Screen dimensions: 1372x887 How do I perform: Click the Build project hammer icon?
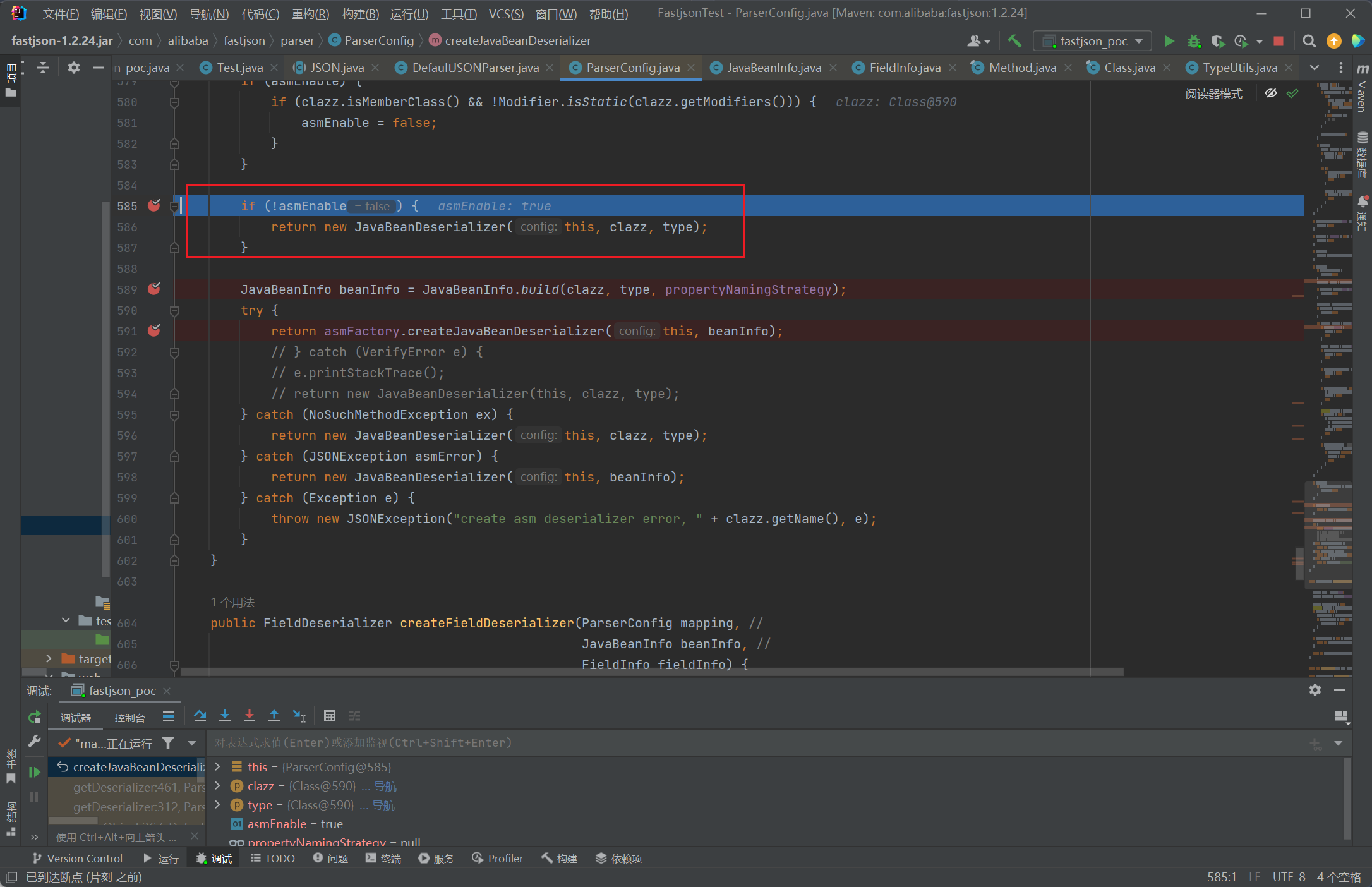(x=1014, y=41)
